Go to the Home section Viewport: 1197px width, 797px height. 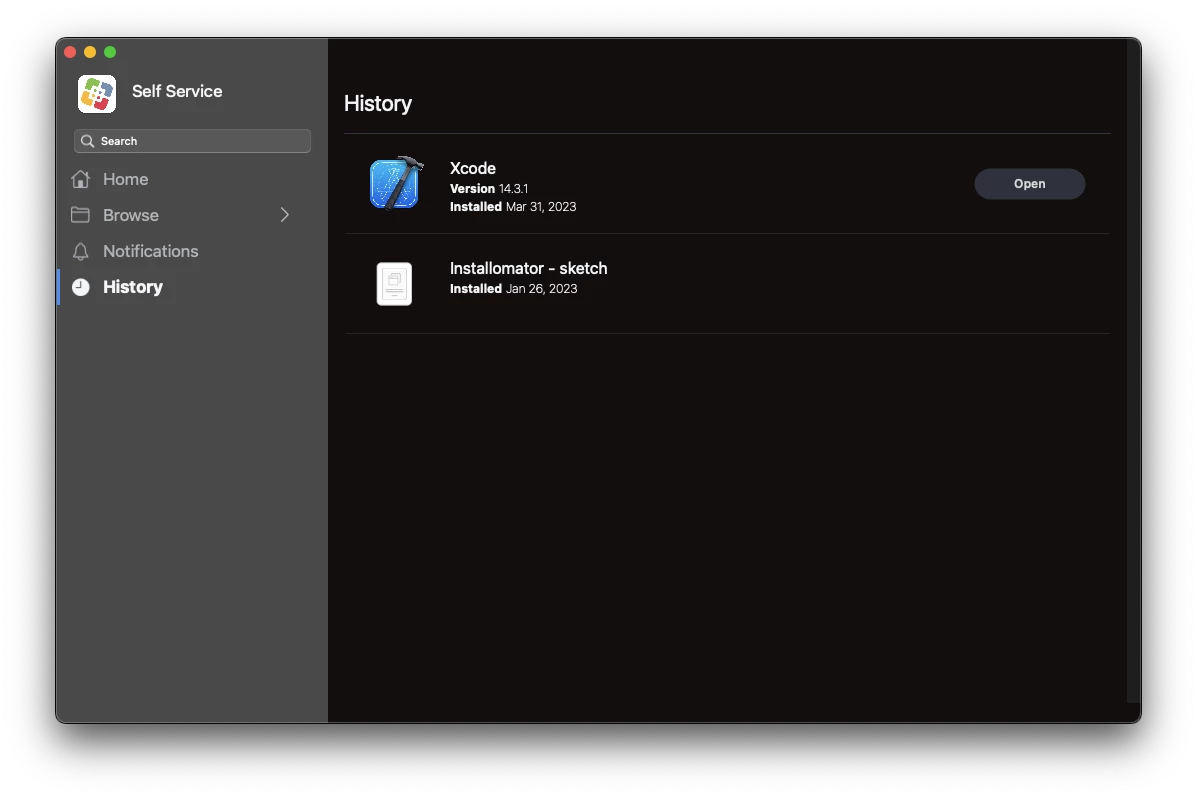pos(125,179)
